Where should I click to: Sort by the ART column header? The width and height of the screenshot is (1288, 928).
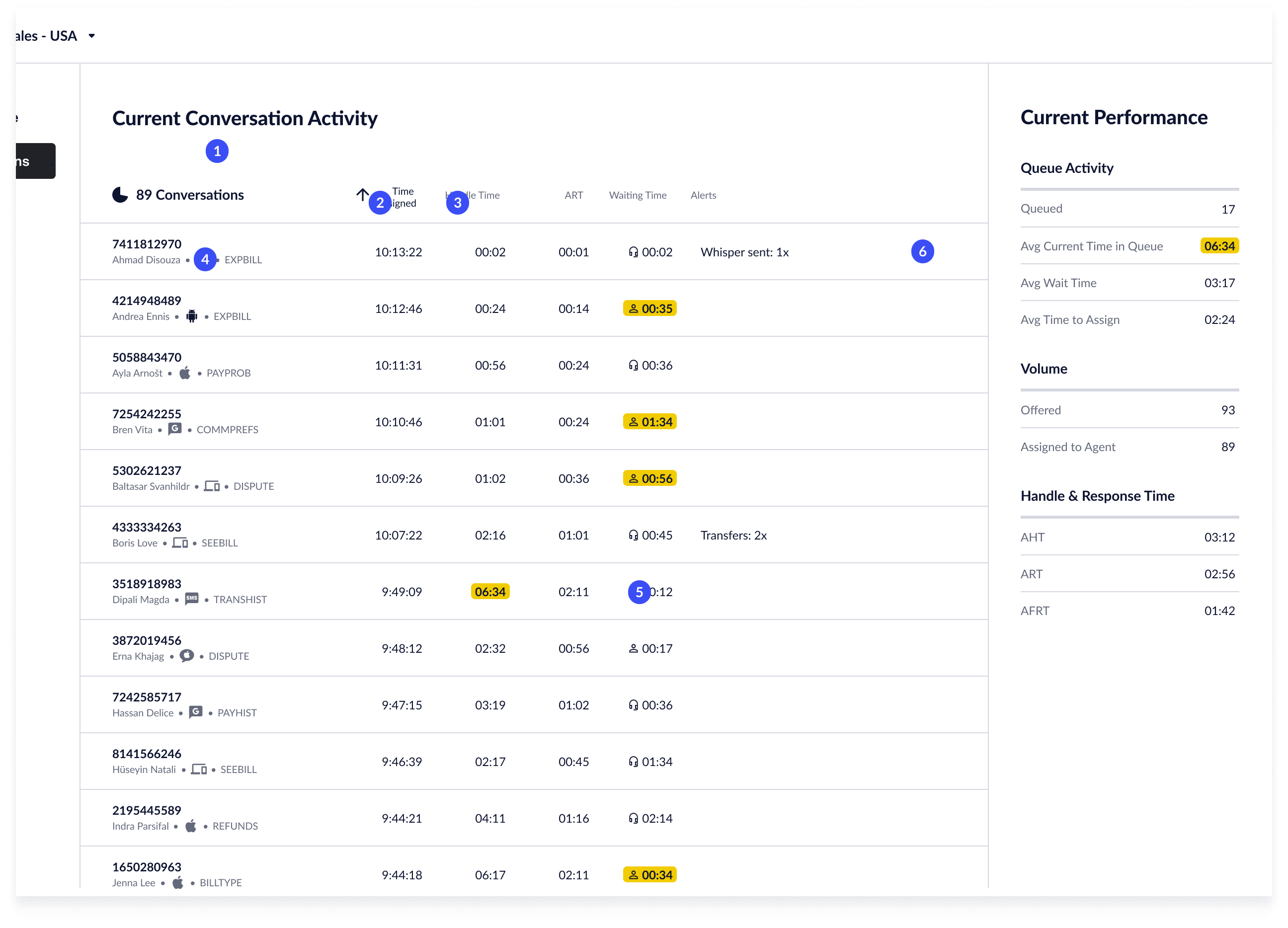click(x=573, y=195)
